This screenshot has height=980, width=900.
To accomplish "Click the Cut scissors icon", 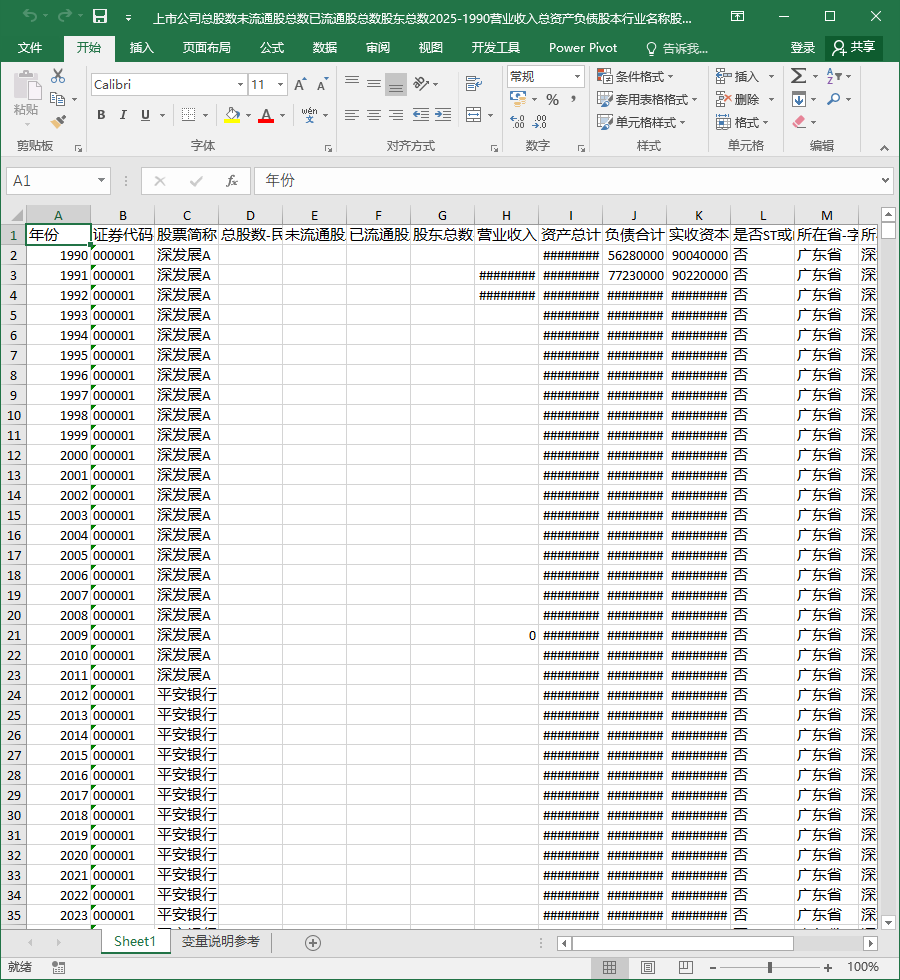I will (58, 76).
